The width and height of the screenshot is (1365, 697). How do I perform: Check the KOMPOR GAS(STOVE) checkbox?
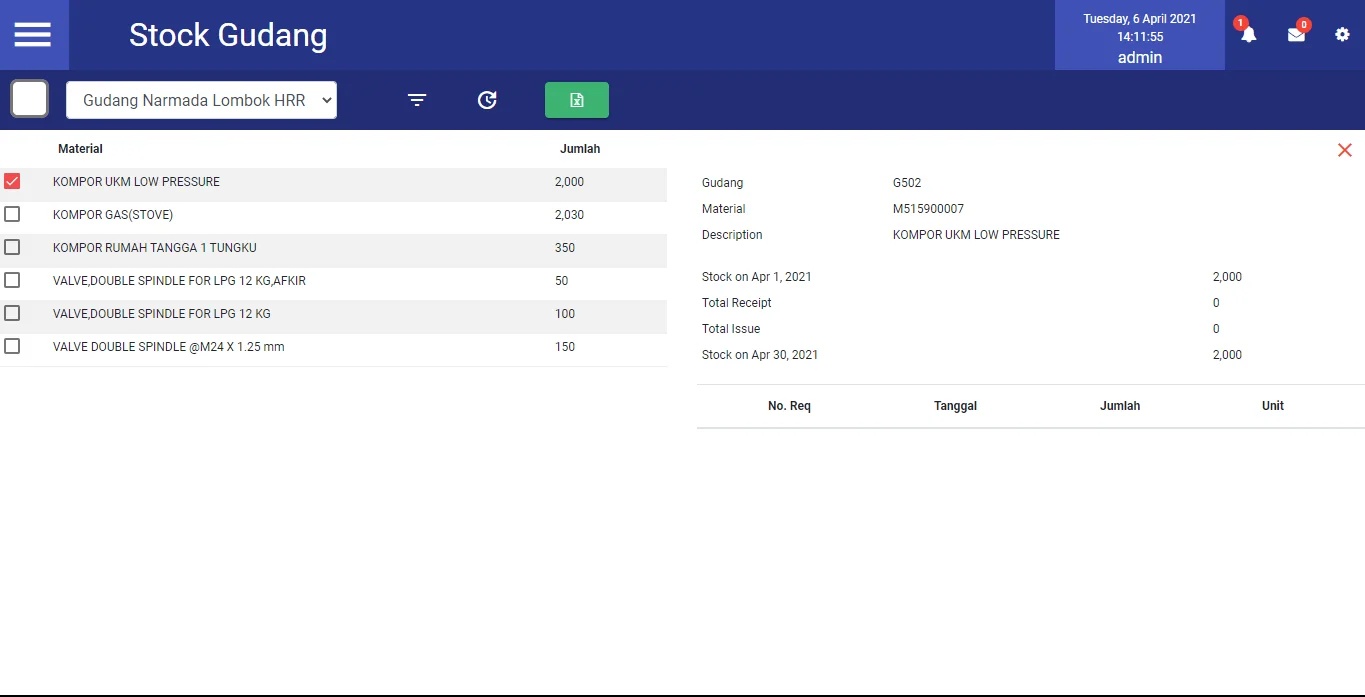(x=12, y=214)
